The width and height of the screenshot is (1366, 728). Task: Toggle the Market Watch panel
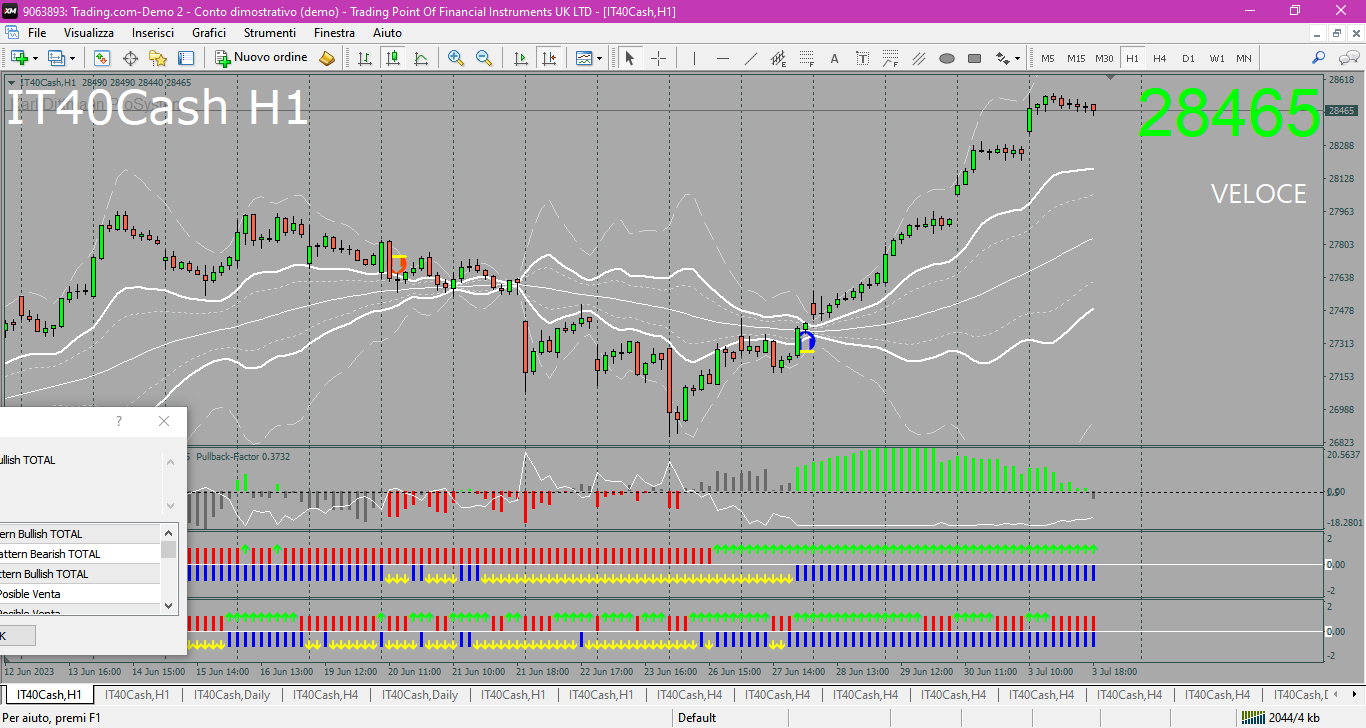102,58
